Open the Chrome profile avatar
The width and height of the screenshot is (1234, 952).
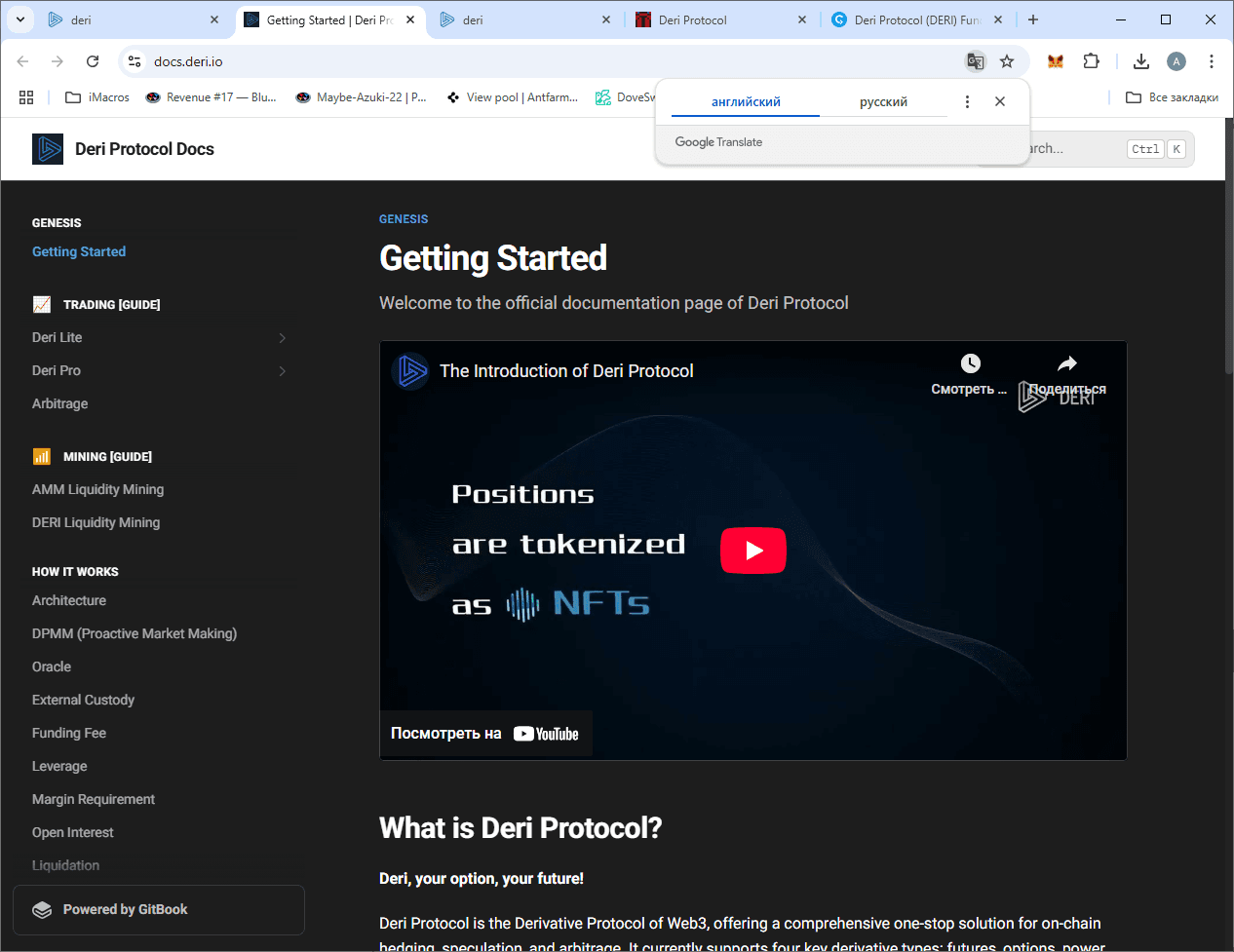[1176, 61]
